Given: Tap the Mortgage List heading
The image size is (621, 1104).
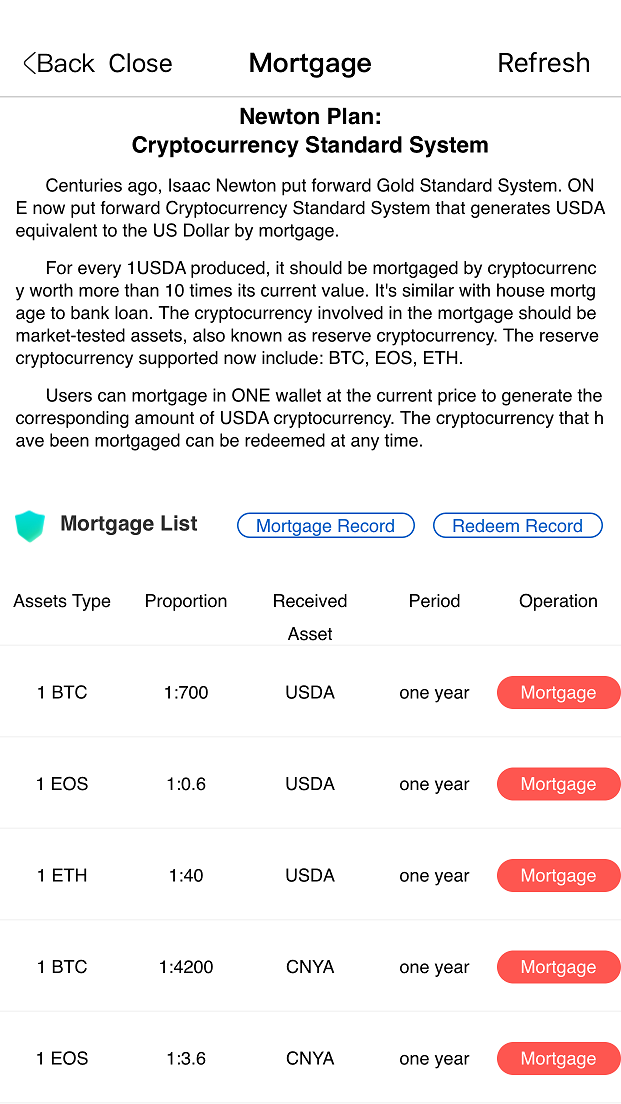Looking at the screenshot, I should click(x=129, y=524).
